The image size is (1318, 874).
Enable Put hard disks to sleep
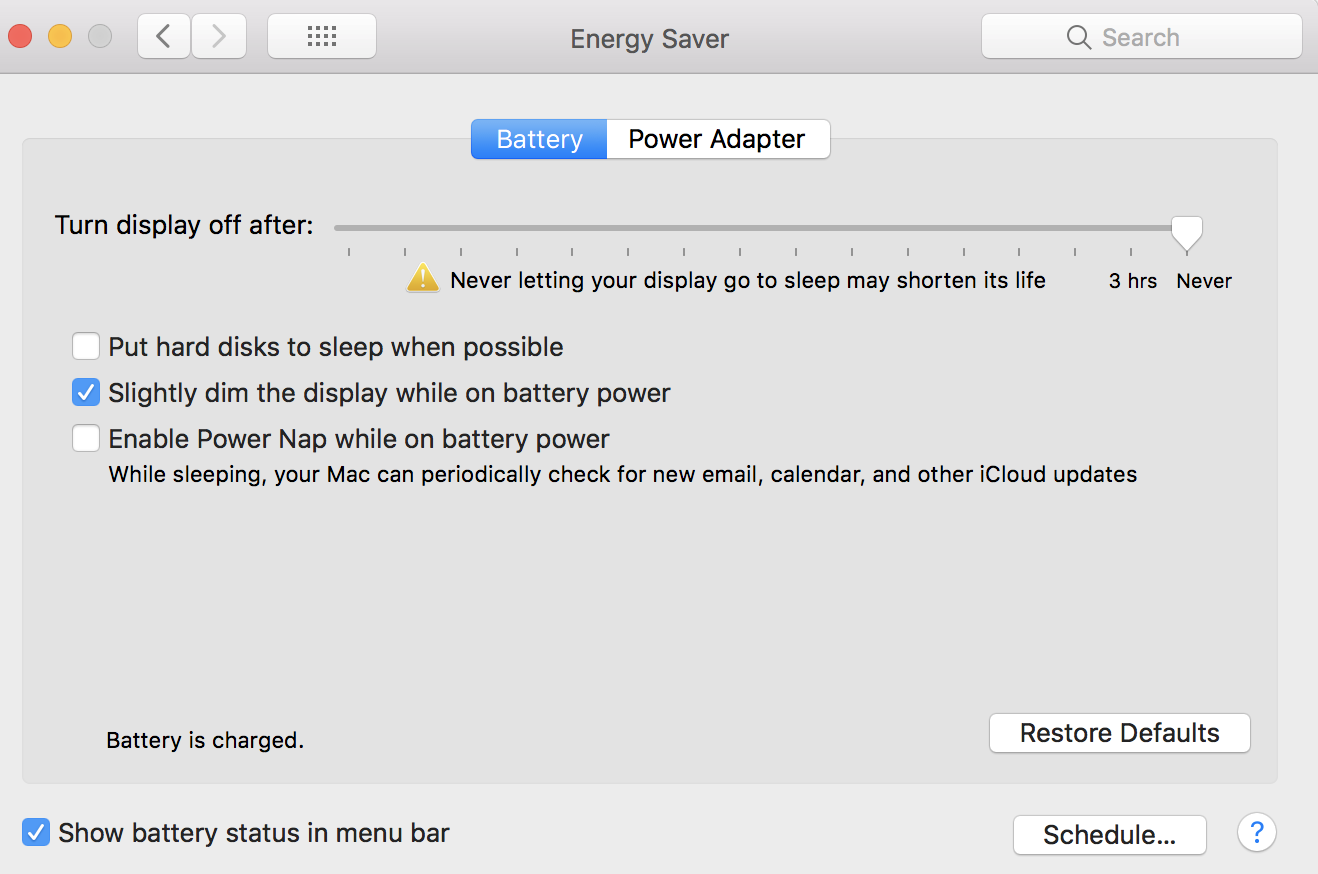tap(86, 347)
